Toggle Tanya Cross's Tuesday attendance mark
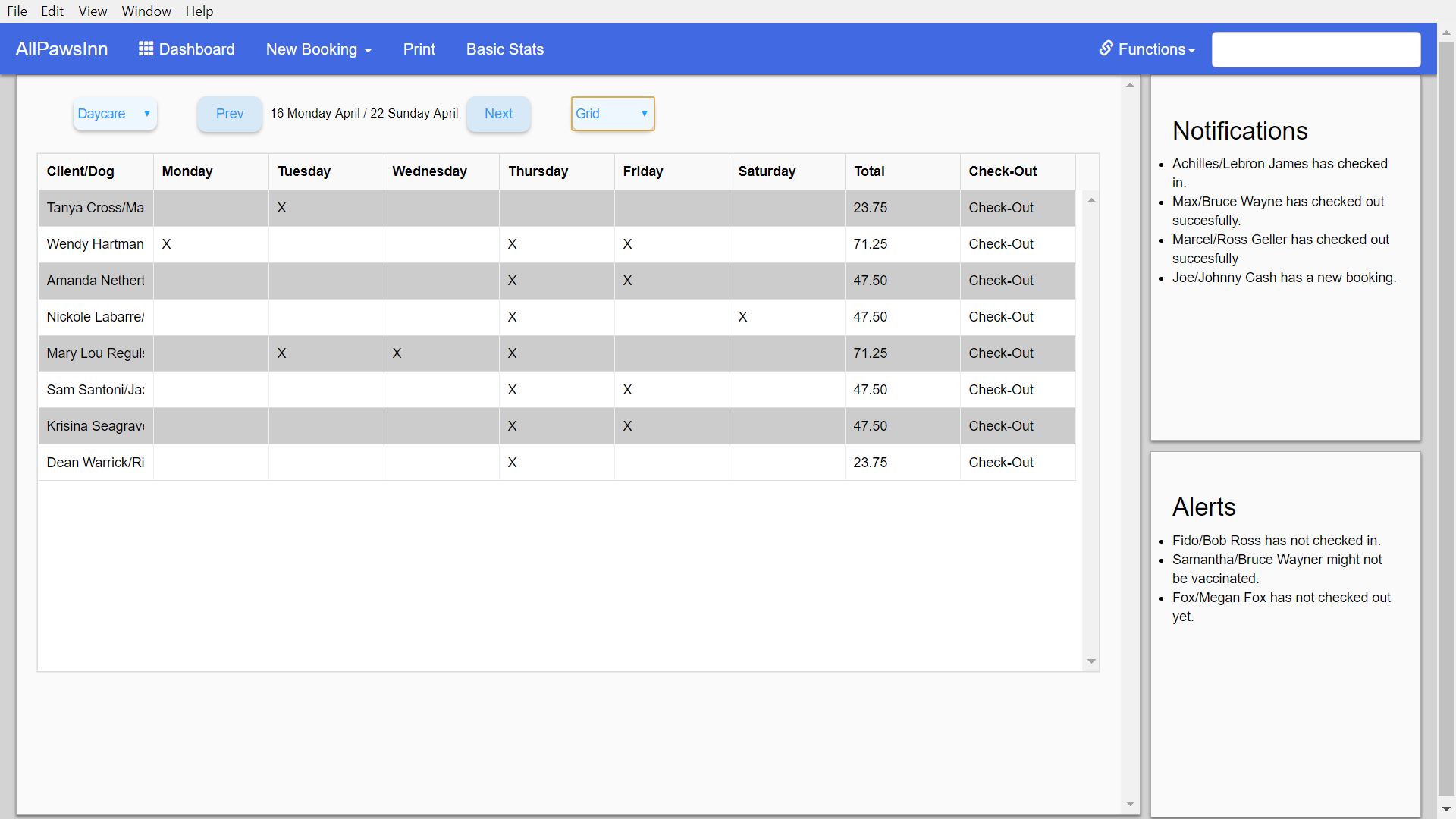This screenshot has width=1456, height=819. tap(281, 208)
